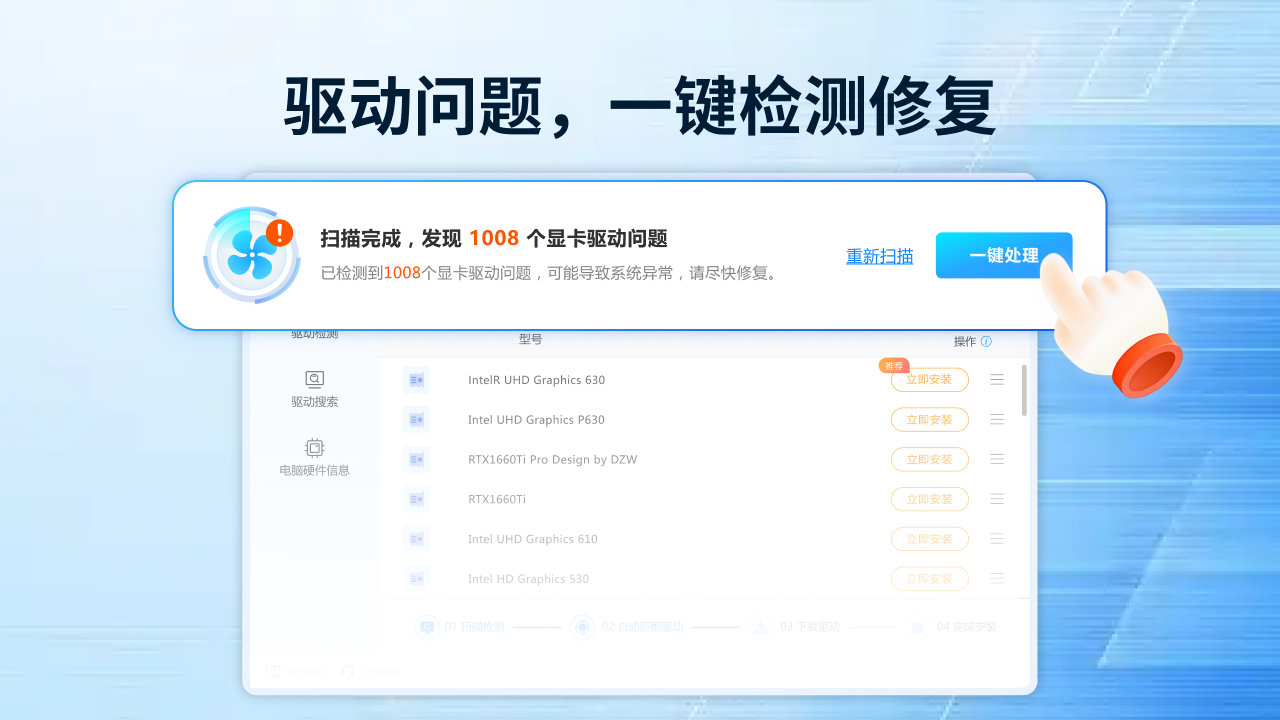Click 立即安装 for RTX1660Ti Pro Design by DZW
The width and height of the screenshot is (1280, 720).
pos(930,459)
